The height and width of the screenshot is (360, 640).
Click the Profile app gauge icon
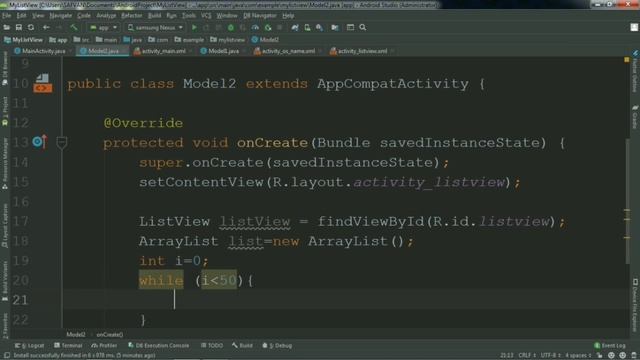[x=256, y=27]
